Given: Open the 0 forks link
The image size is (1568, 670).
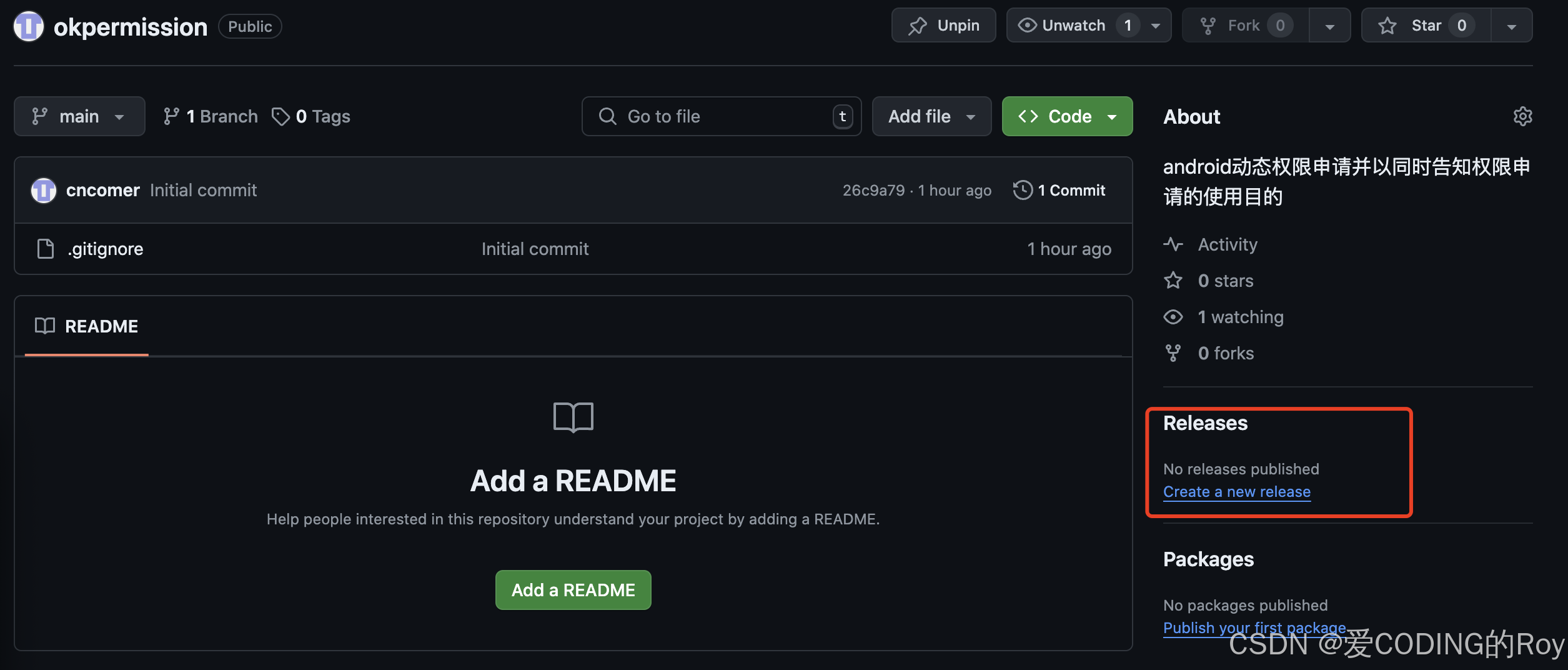Looking at the screenshot, I should pyautogui.click(x=1226, y=353).
